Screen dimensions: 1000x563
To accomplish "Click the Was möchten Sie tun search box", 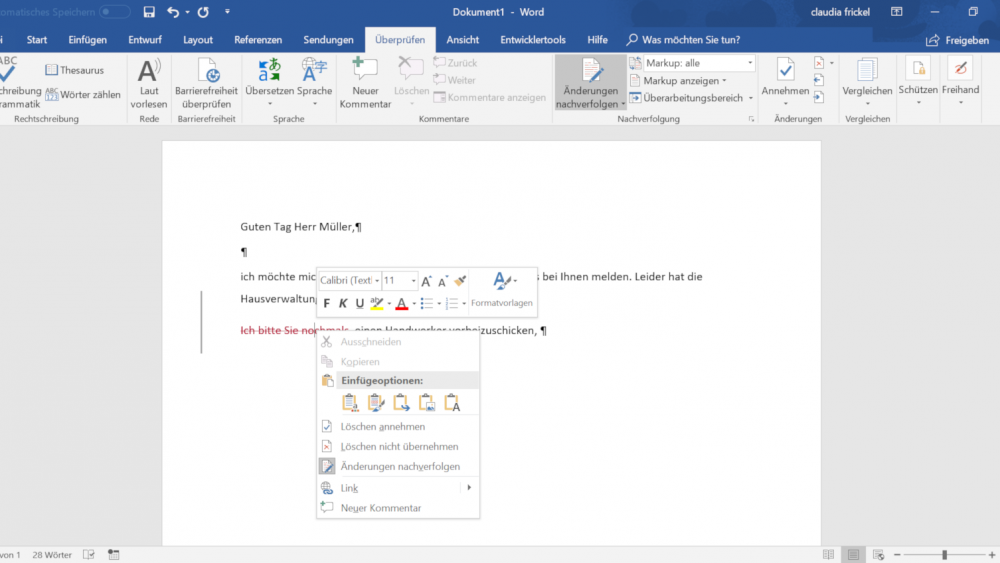I will (x=683, y=40).
